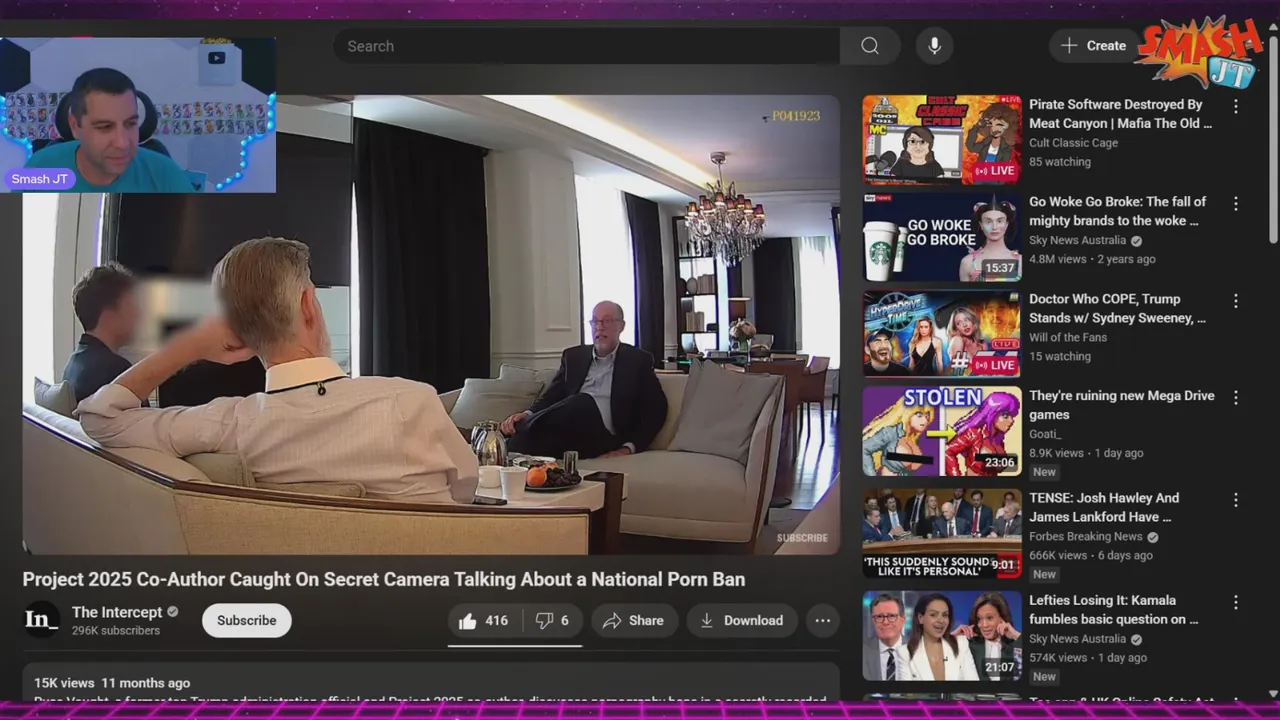Open Lefties Losing It video thumbnail

(942, 636)
